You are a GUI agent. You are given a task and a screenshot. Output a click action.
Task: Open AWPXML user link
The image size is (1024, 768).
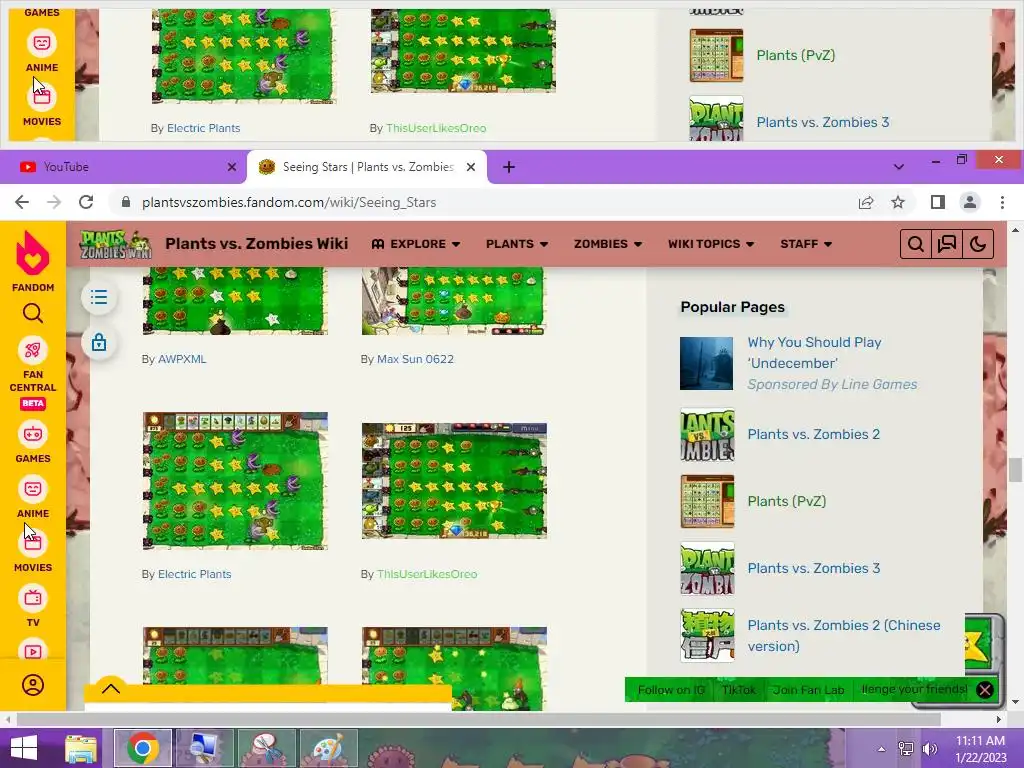[182, 359]
